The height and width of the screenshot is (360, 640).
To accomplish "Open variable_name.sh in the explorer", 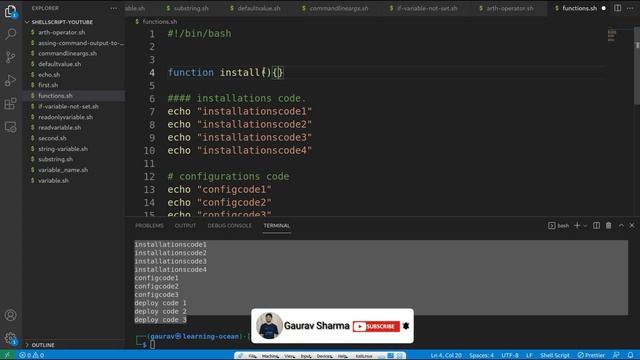I will pos(63,170).
